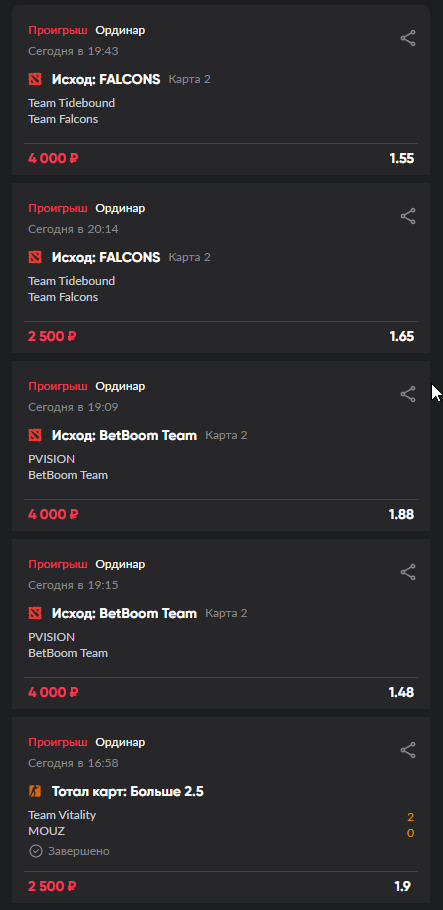Open Тотал карт: Больше 2.5 bet title
The height and width of the screenshot is (910, 443).
click(x=128, y=792)
